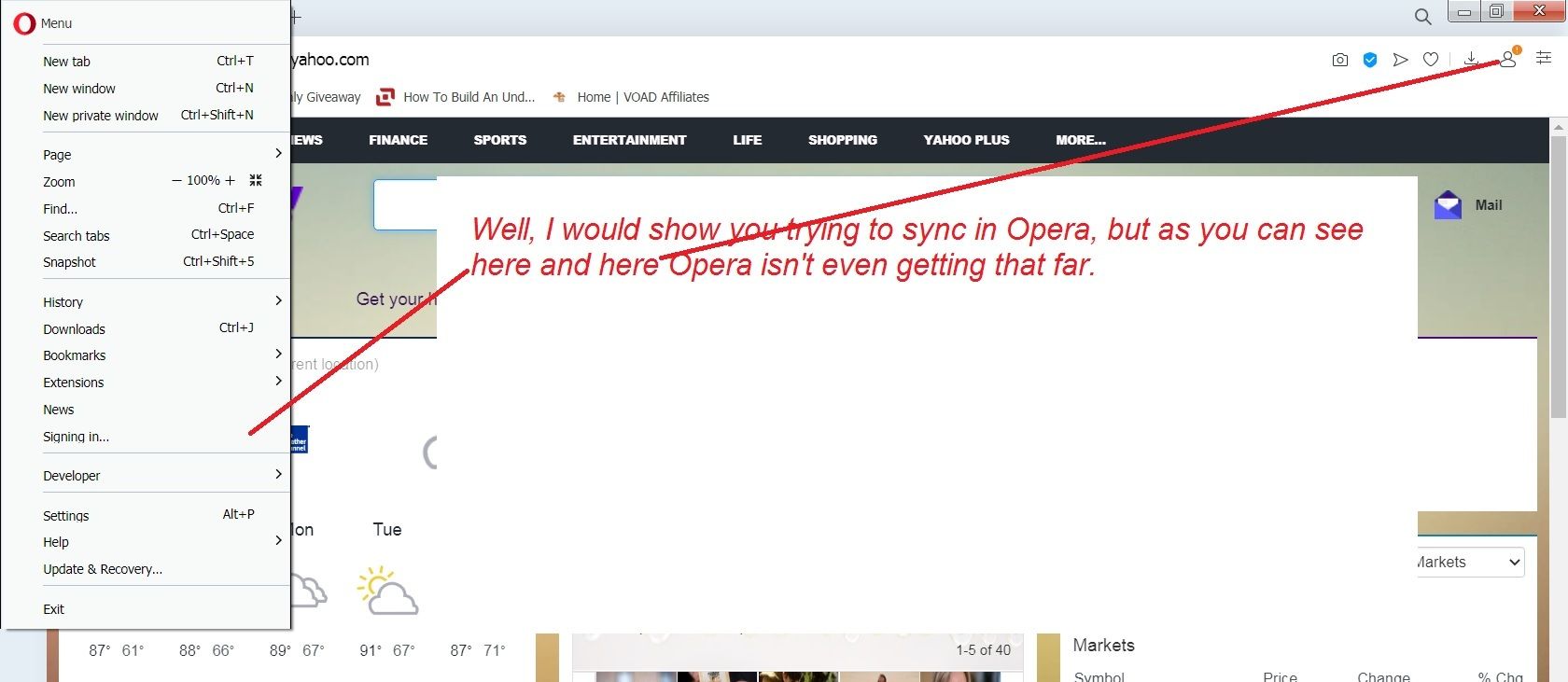Open the downloads arrow icon
The image size is (1568, 682).
pos(1471,60)
